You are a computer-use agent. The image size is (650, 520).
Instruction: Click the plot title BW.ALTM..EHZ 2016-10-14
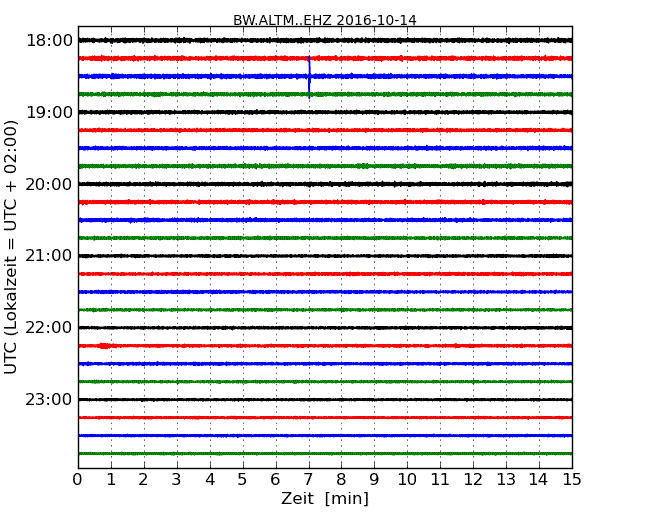pyautogui.click(x=325, y=20)
